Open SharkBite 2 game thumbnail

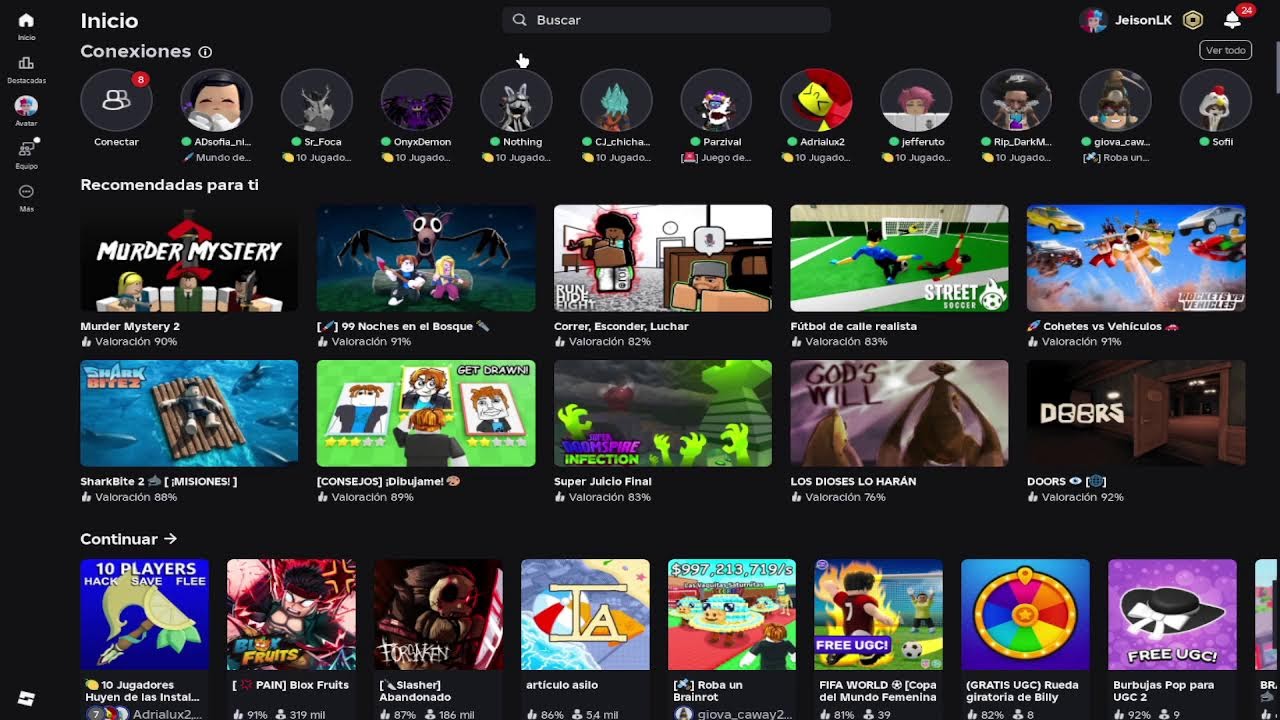click(189, 413)
